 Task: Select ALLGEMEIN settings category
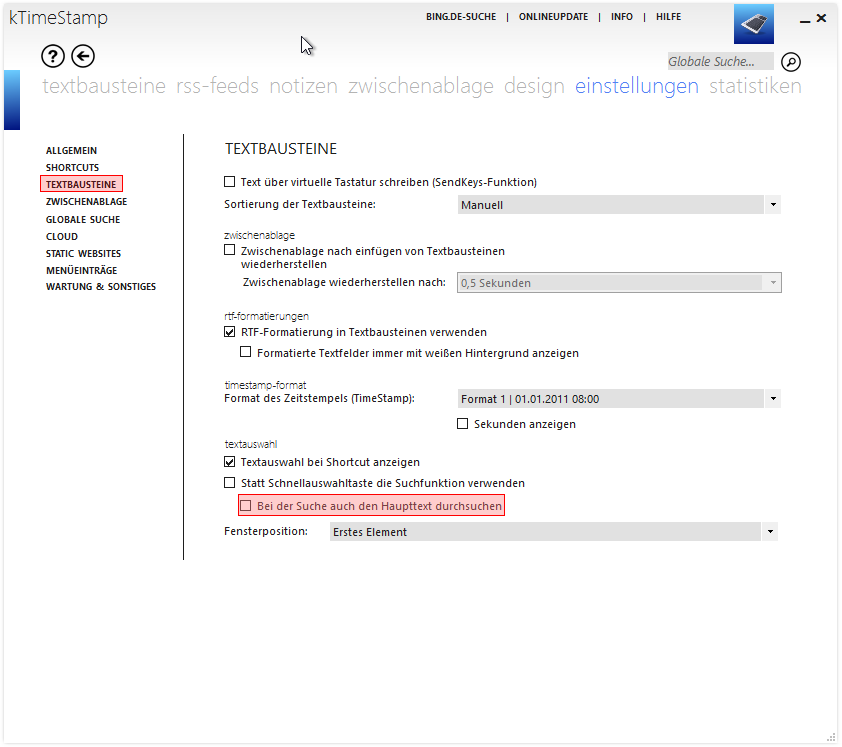tap(71, 151)
